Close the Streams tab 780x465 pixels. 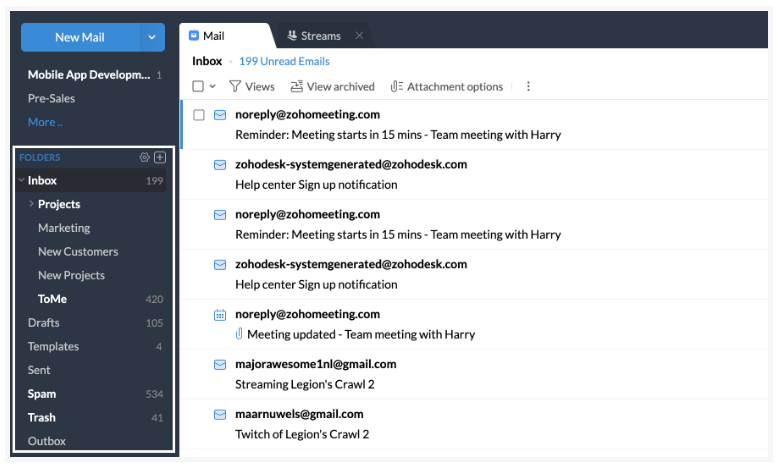[359, 36]
